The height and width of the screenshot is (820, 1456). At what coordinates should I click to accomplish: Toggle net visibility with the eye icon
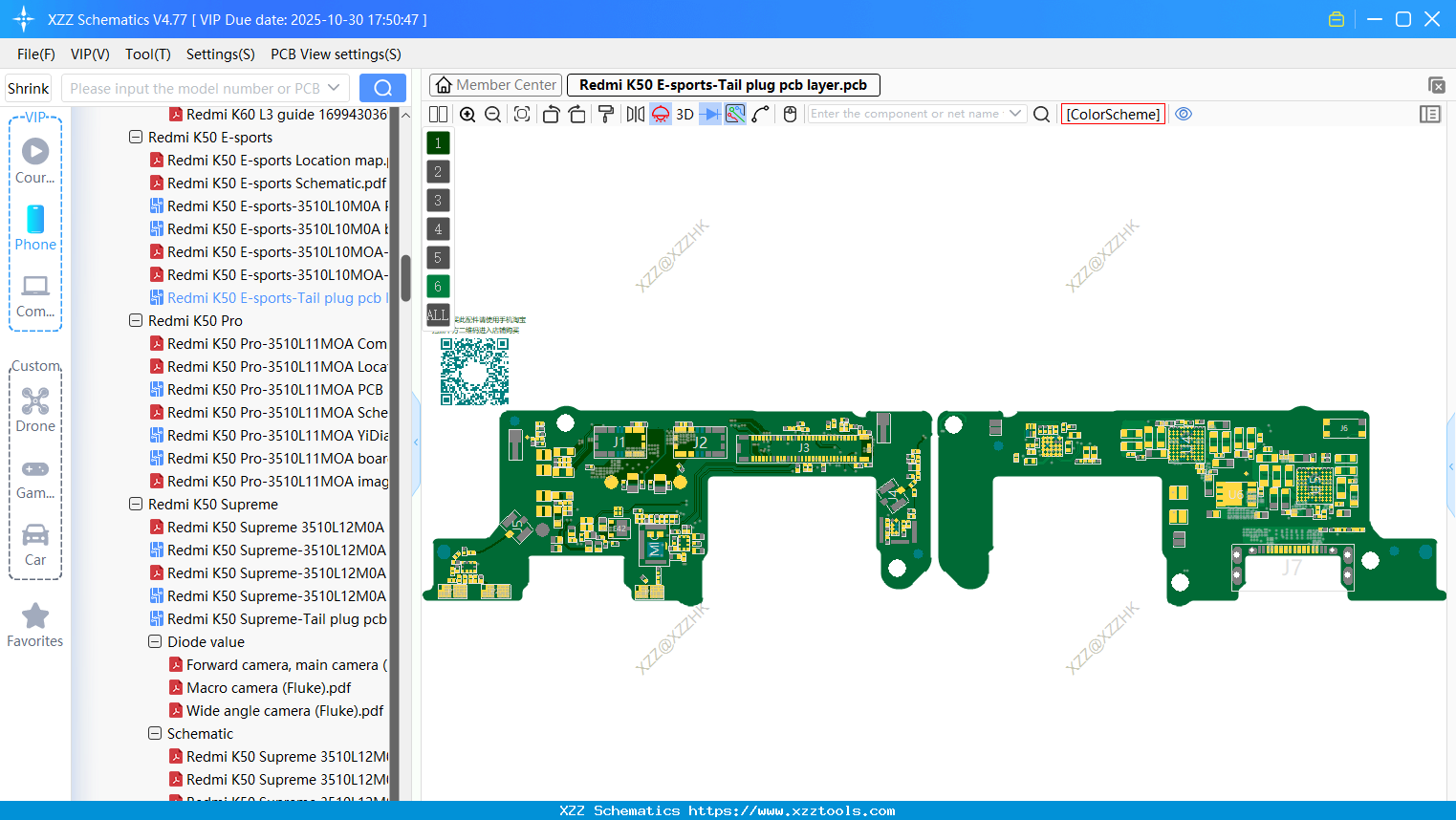pyautogui.click(x=1184, y=114)
